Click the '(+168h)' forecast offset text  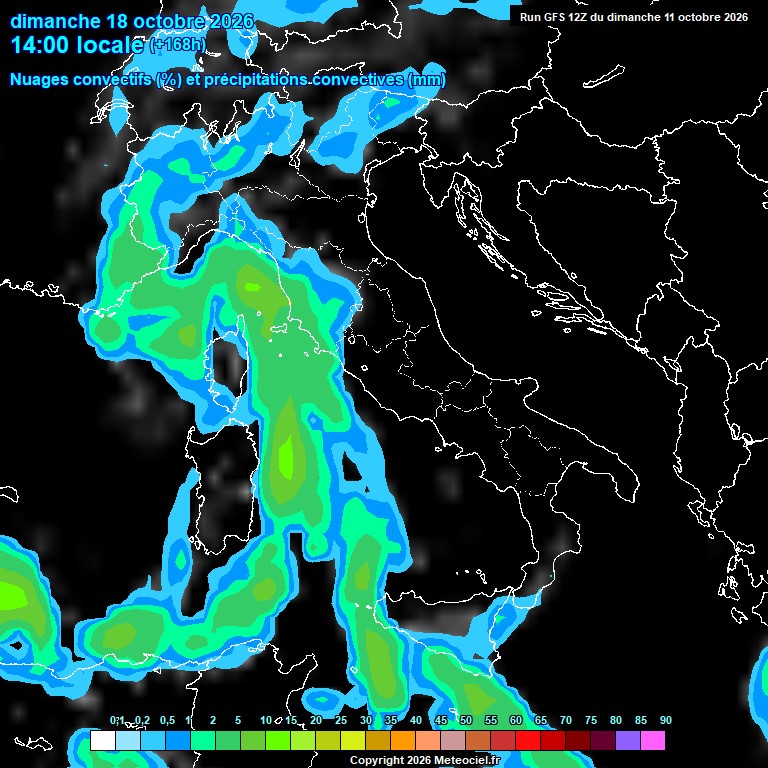177,45
